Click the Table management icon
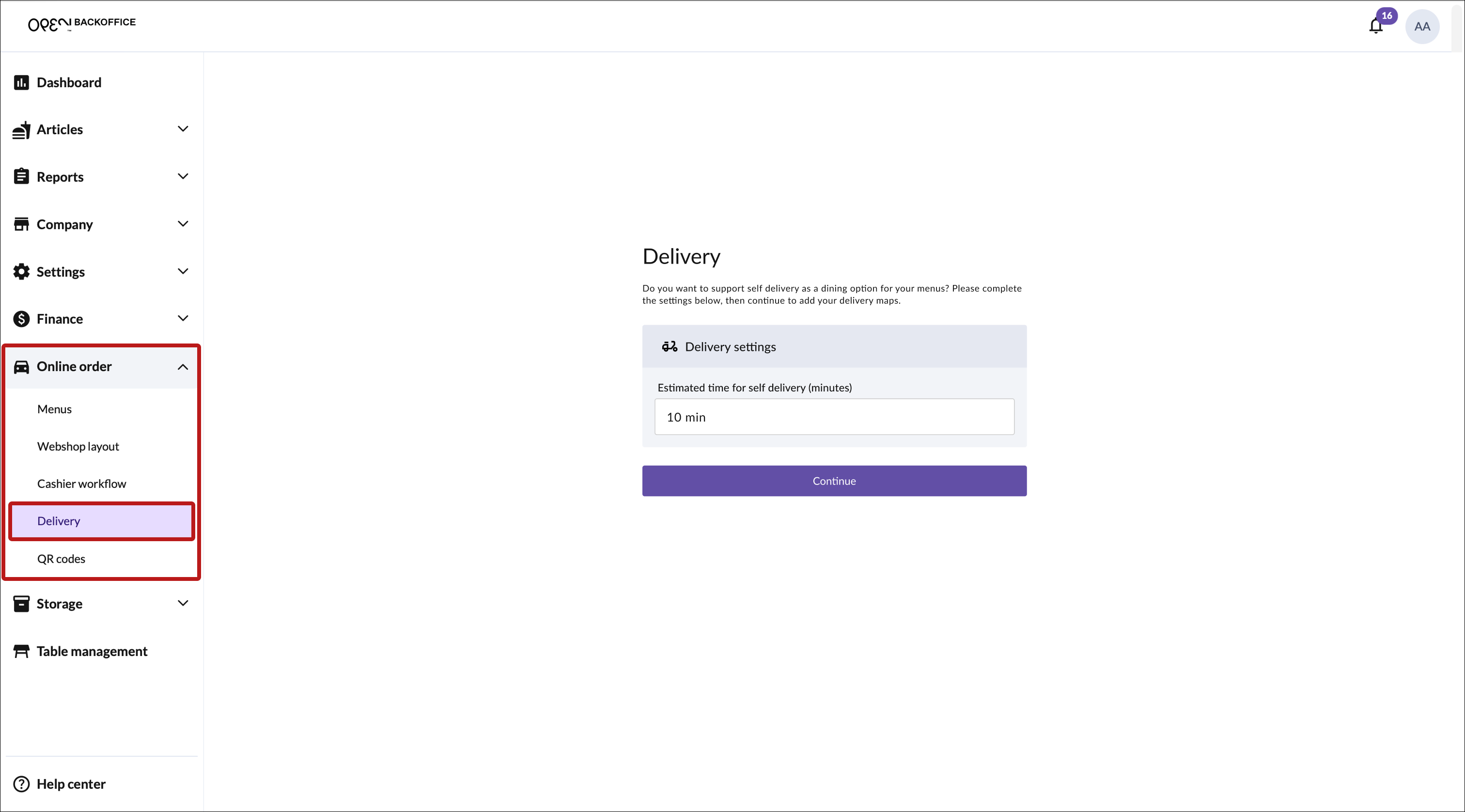1465x812 pixels. click(21, 651)
